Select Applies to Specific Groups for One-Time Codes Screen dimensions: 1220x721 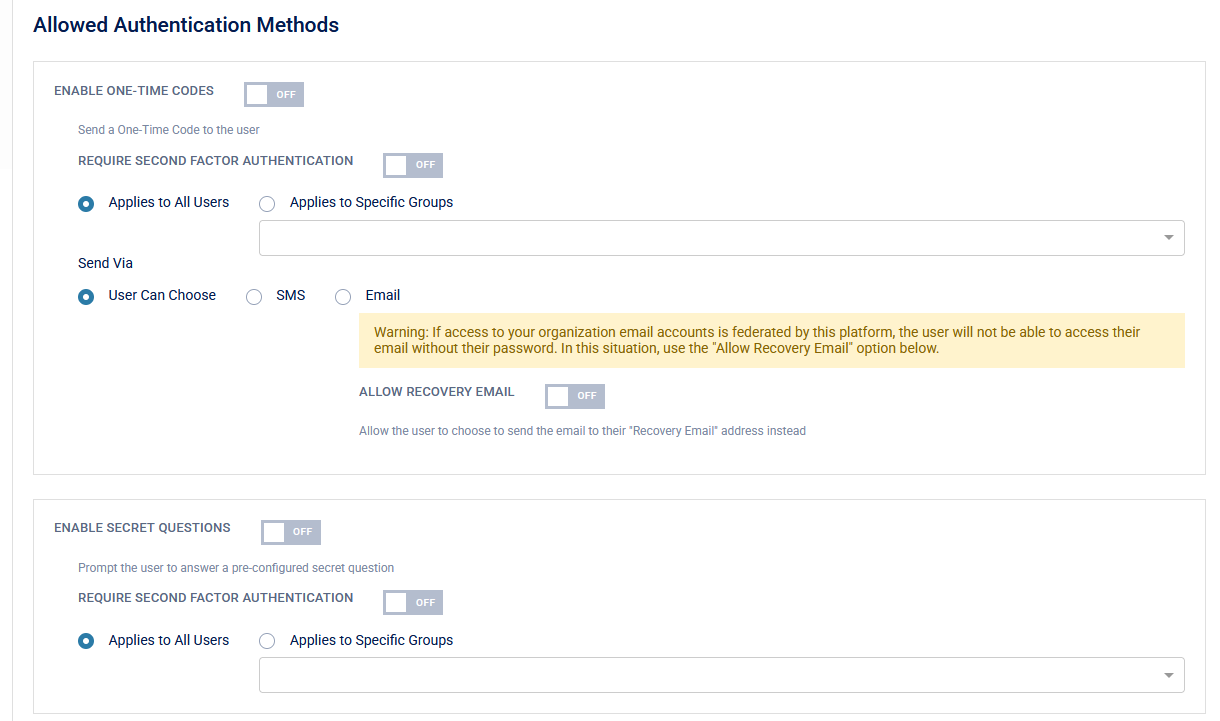point(267,203)
